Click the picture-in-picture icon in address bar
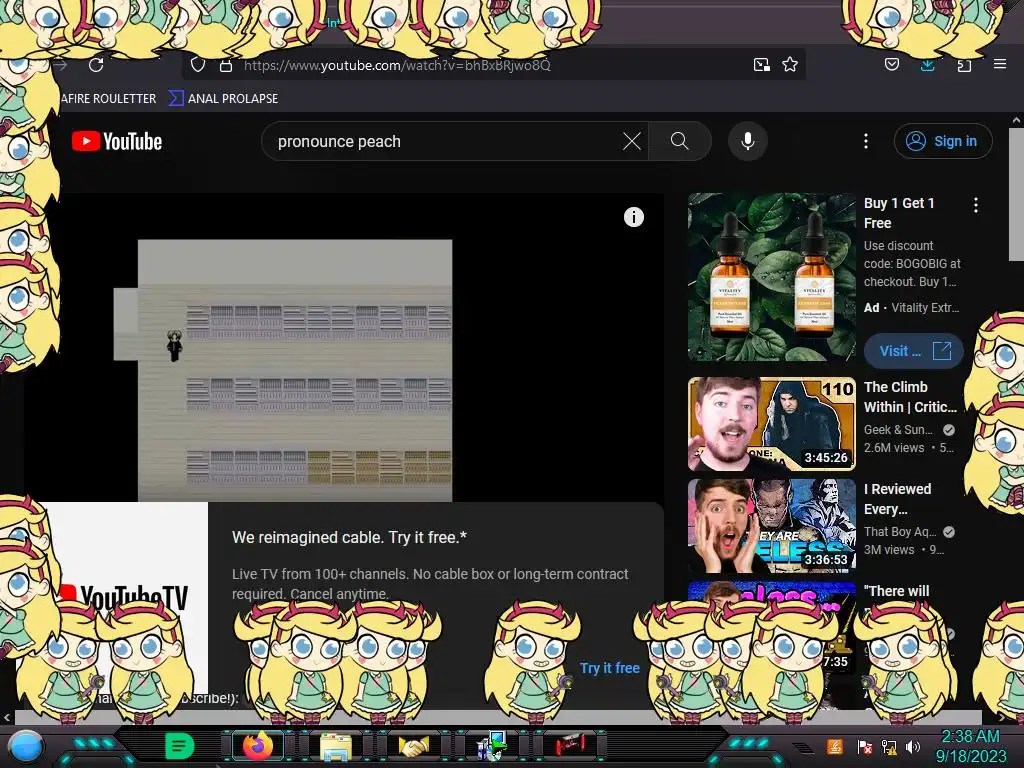The height and width of the screenshot is (768, 1024). point(761,65)
